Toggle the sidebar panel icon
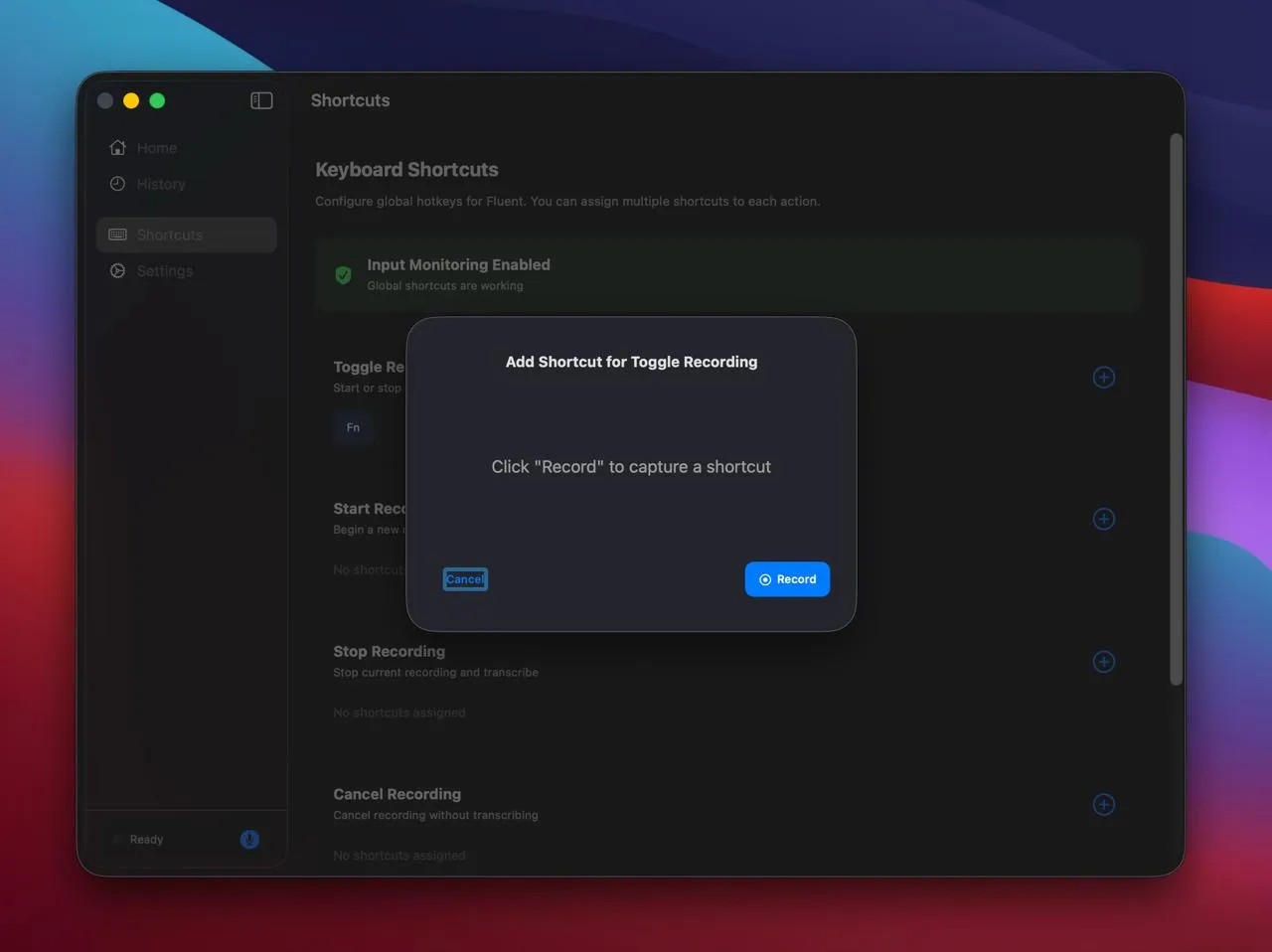1272x952 pixels. (x=261, y=100)
